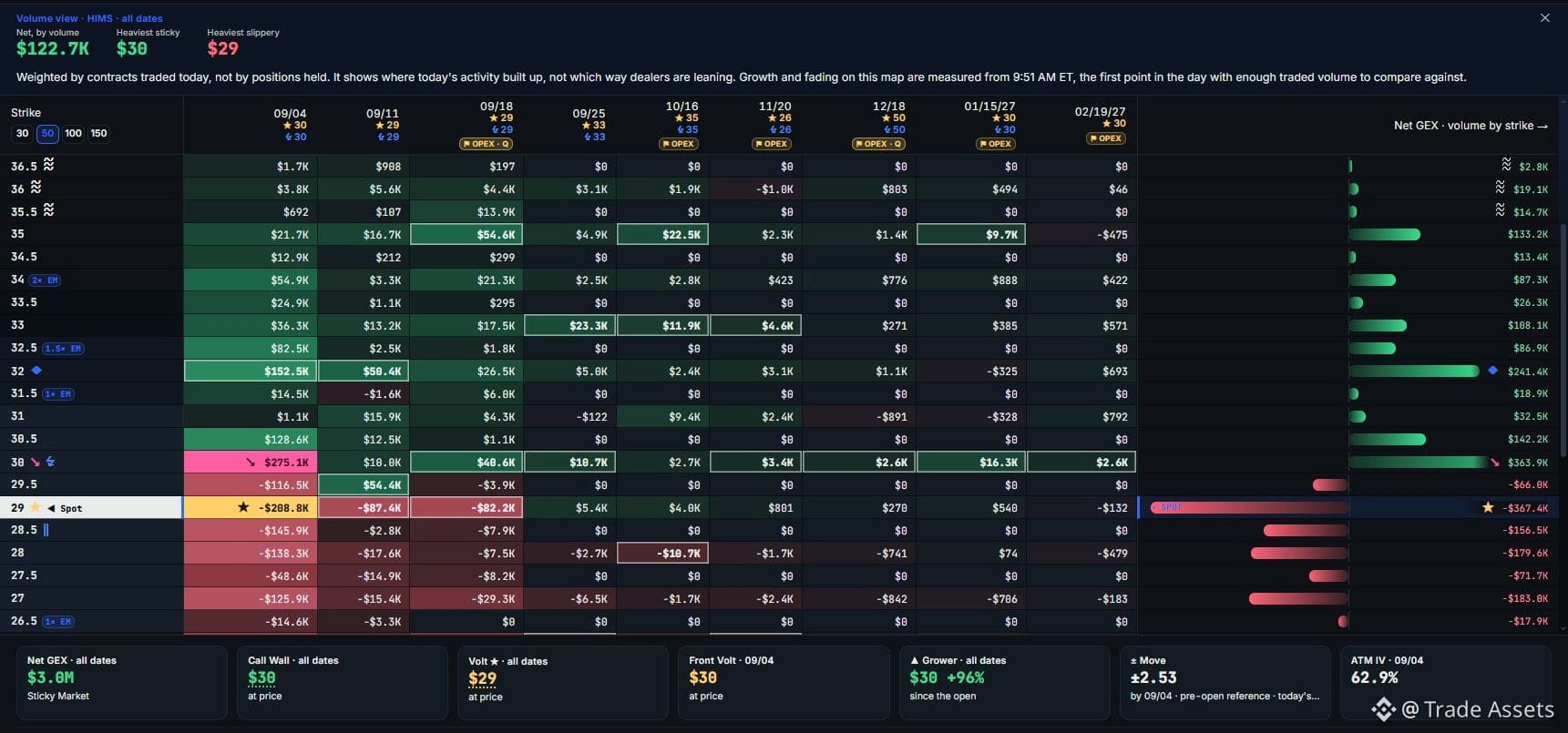This screenshot has height=733, width=1568.
Task: Click the waves icon beside strike 36
Action: tap(36, 188)
